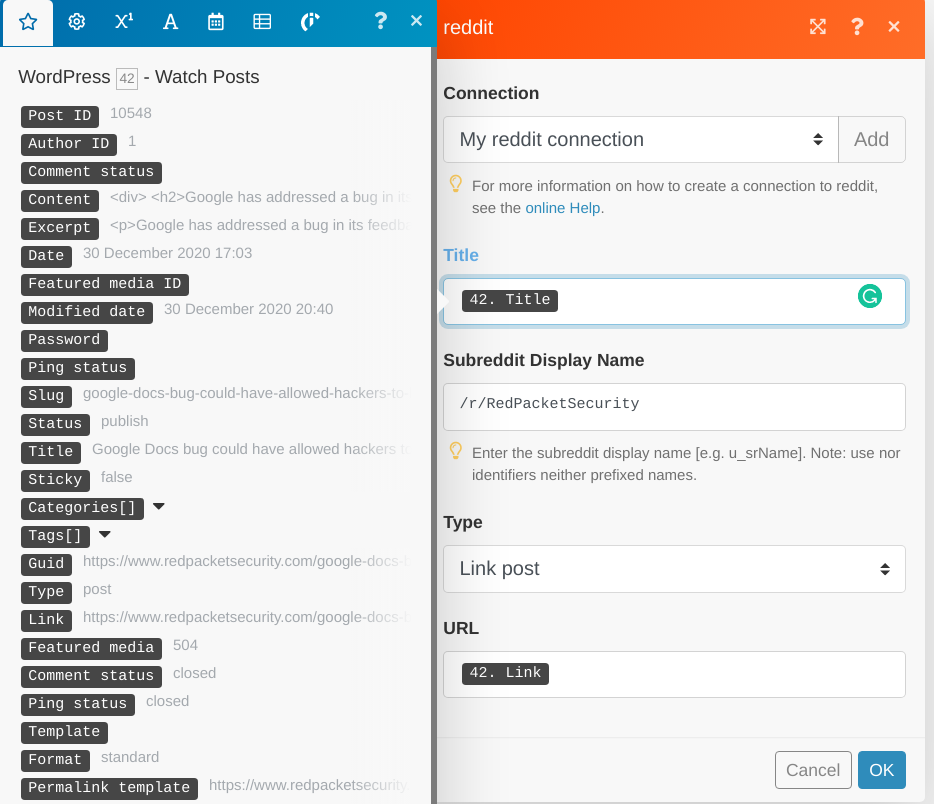
Task: Click the 42 module number badge
Action: pyautogui.click(x=127, y=79)
